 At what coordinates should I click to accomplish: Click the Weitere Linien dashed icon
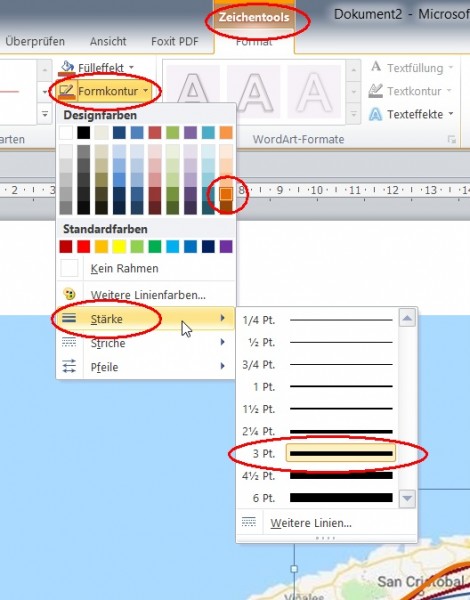[249, 522]
